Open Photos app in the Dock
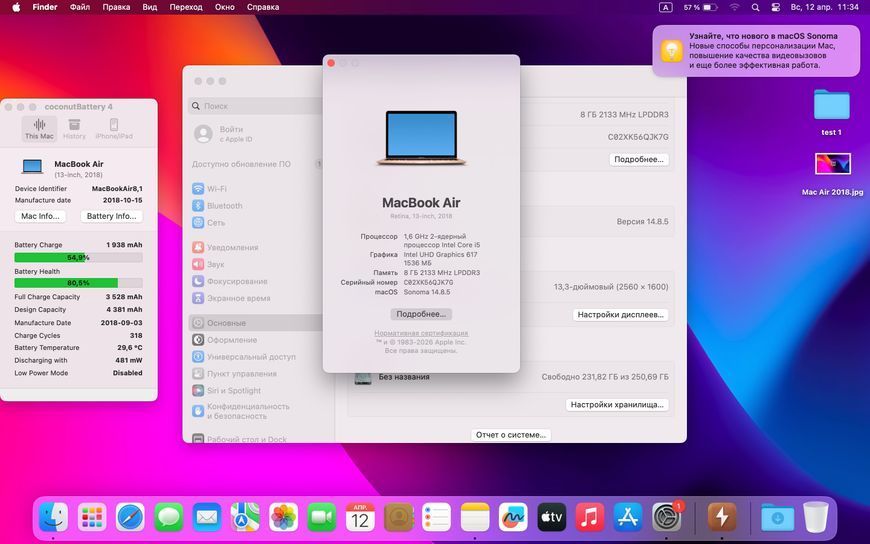The height and width of the screenshot is (544, 870). point(284,517)
